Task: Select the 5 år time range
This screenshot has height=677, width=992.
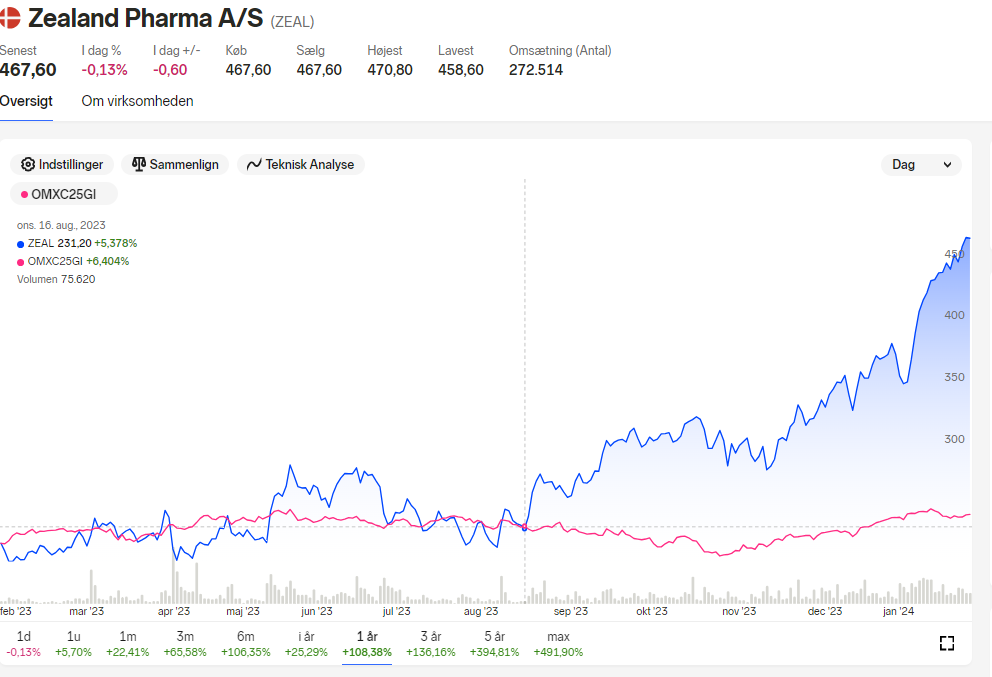Action: point(494,643)
